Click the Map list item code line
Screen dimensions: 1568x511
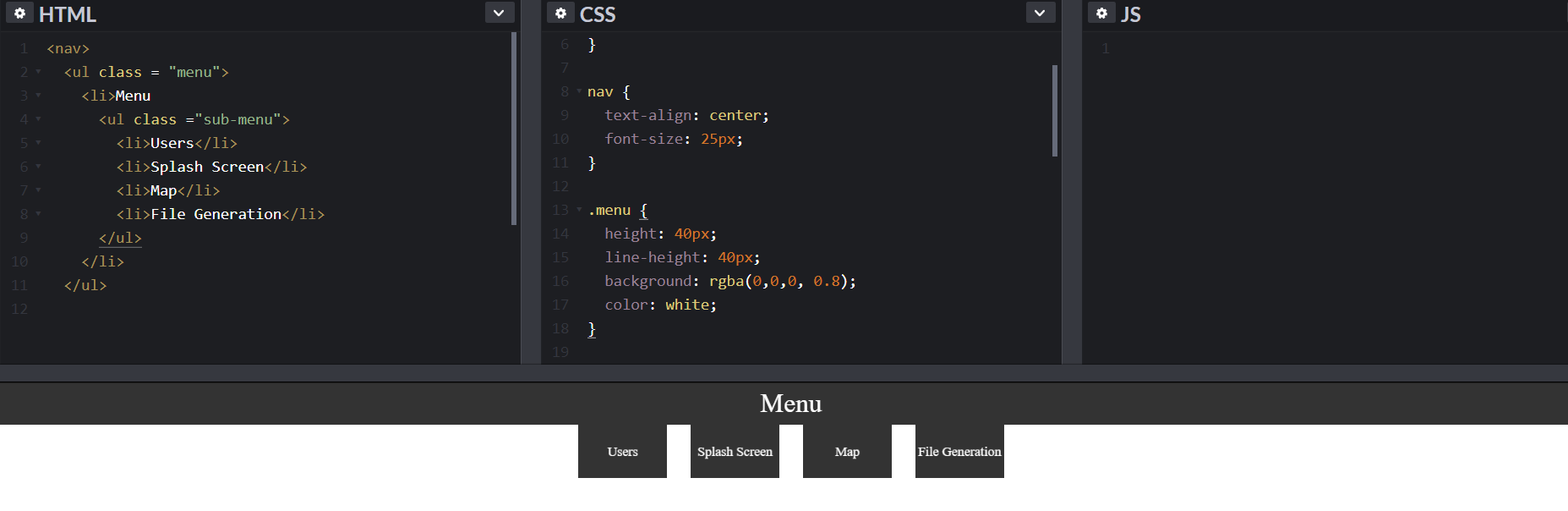168,190
